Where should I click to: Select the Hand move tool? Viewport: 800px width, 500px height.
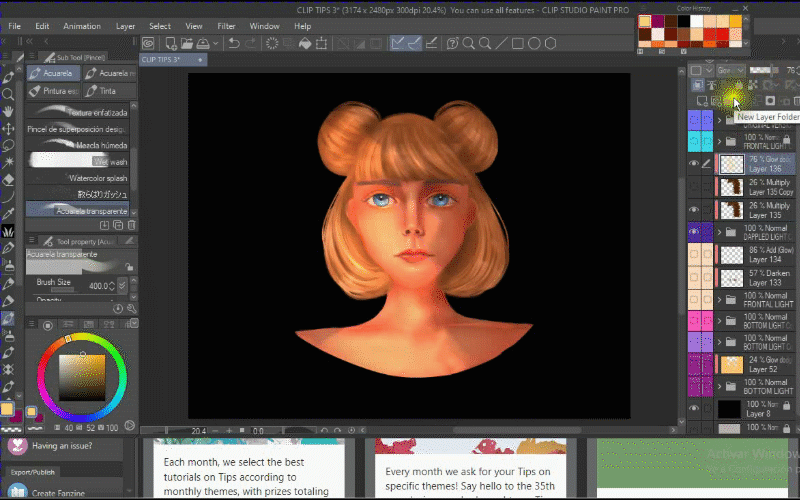(x=9, y=111)
